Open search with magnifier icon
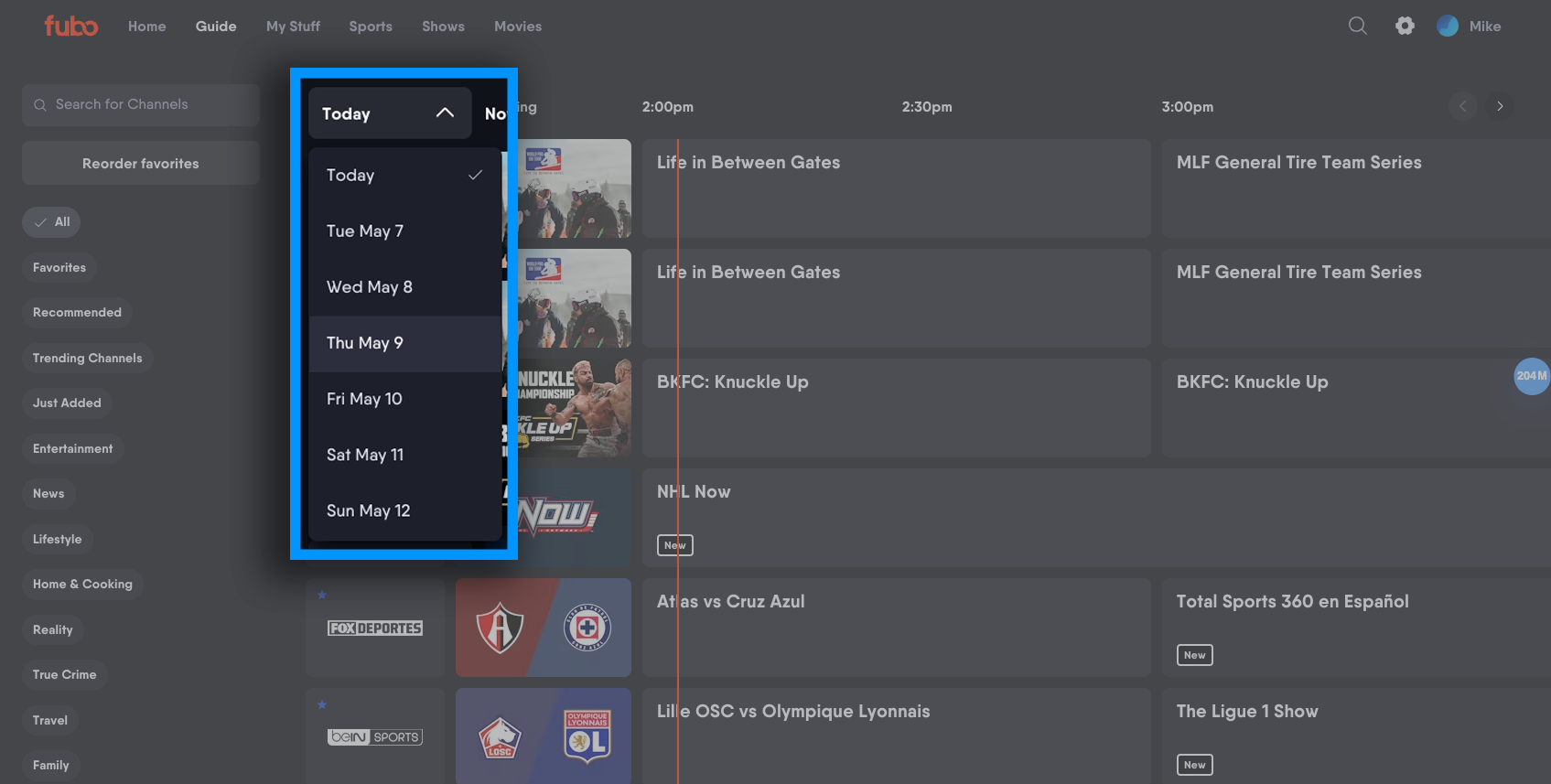Screen dimensions: 1551x784 [x=1357, y=27]
